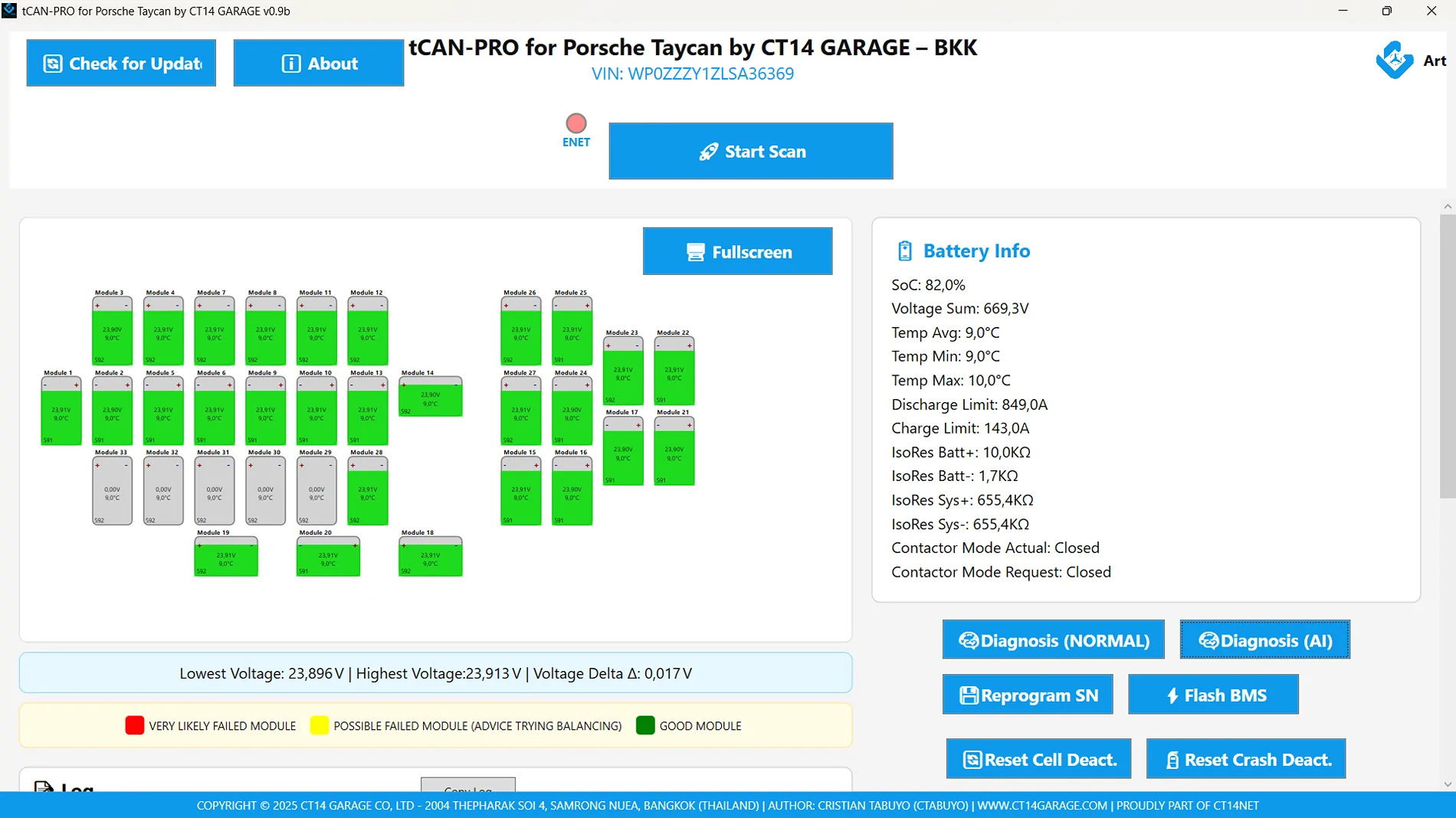Select the Module 13 battery cell
Screen dimensions: 1456x818
368,411
